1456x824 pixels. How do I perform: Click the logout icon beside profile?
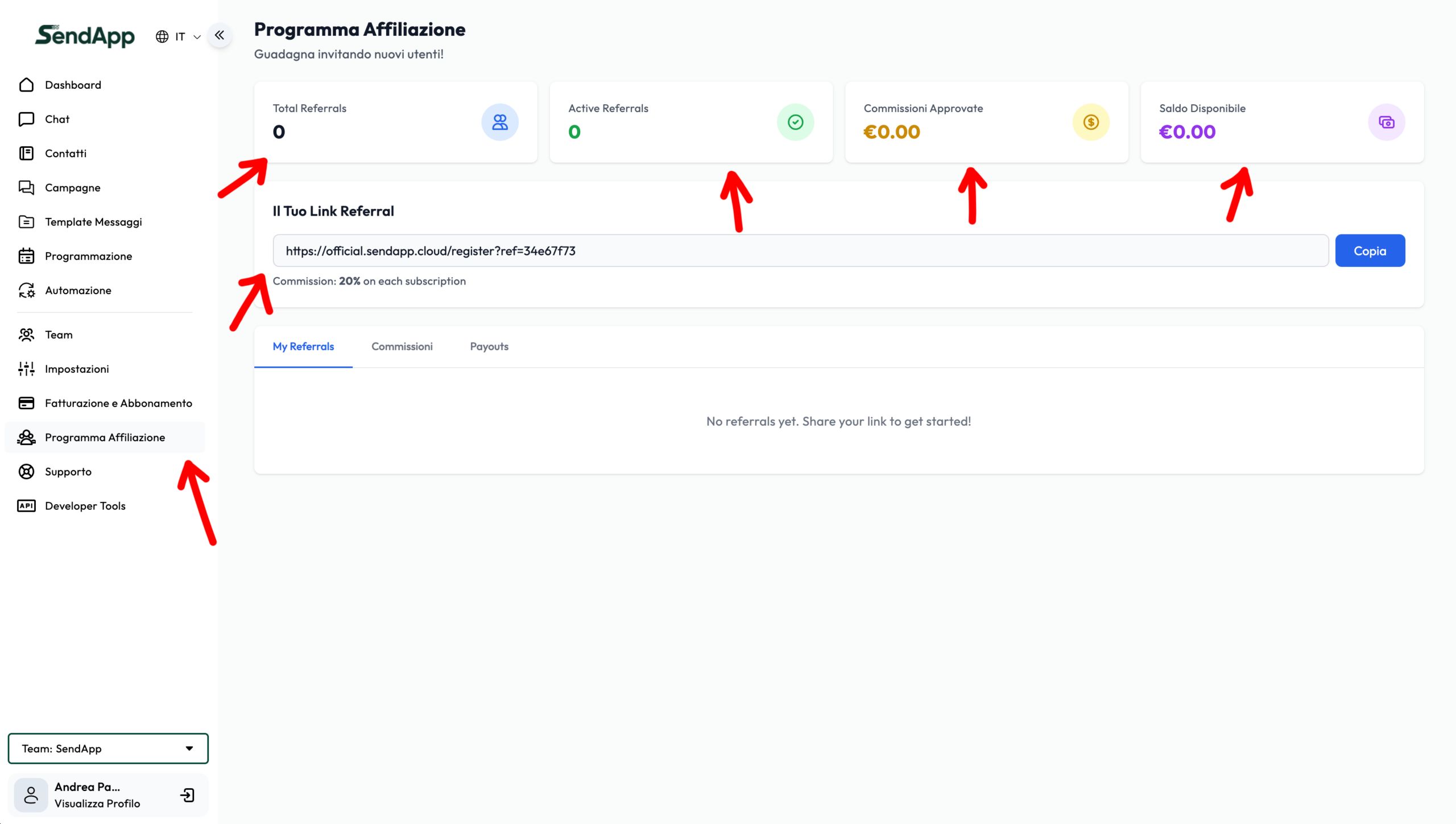pos(187,795)
